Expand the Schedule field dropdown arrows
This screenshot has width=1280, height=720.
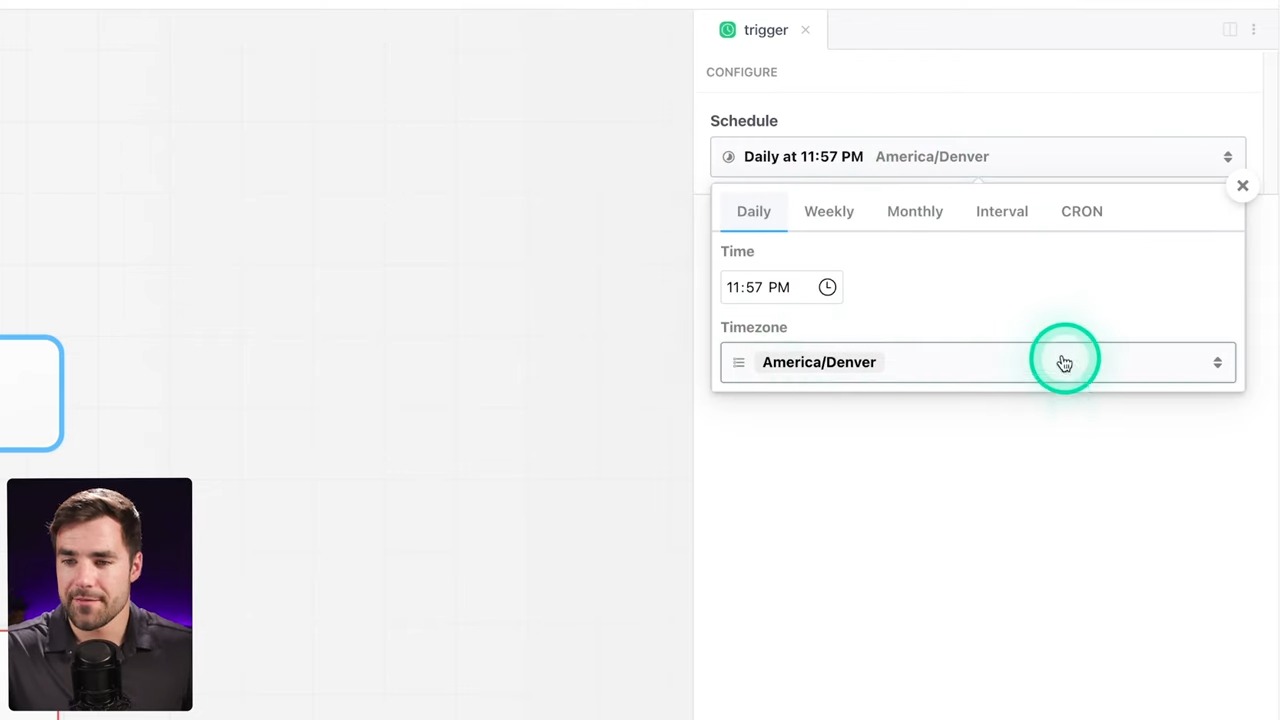[1227, 157]
